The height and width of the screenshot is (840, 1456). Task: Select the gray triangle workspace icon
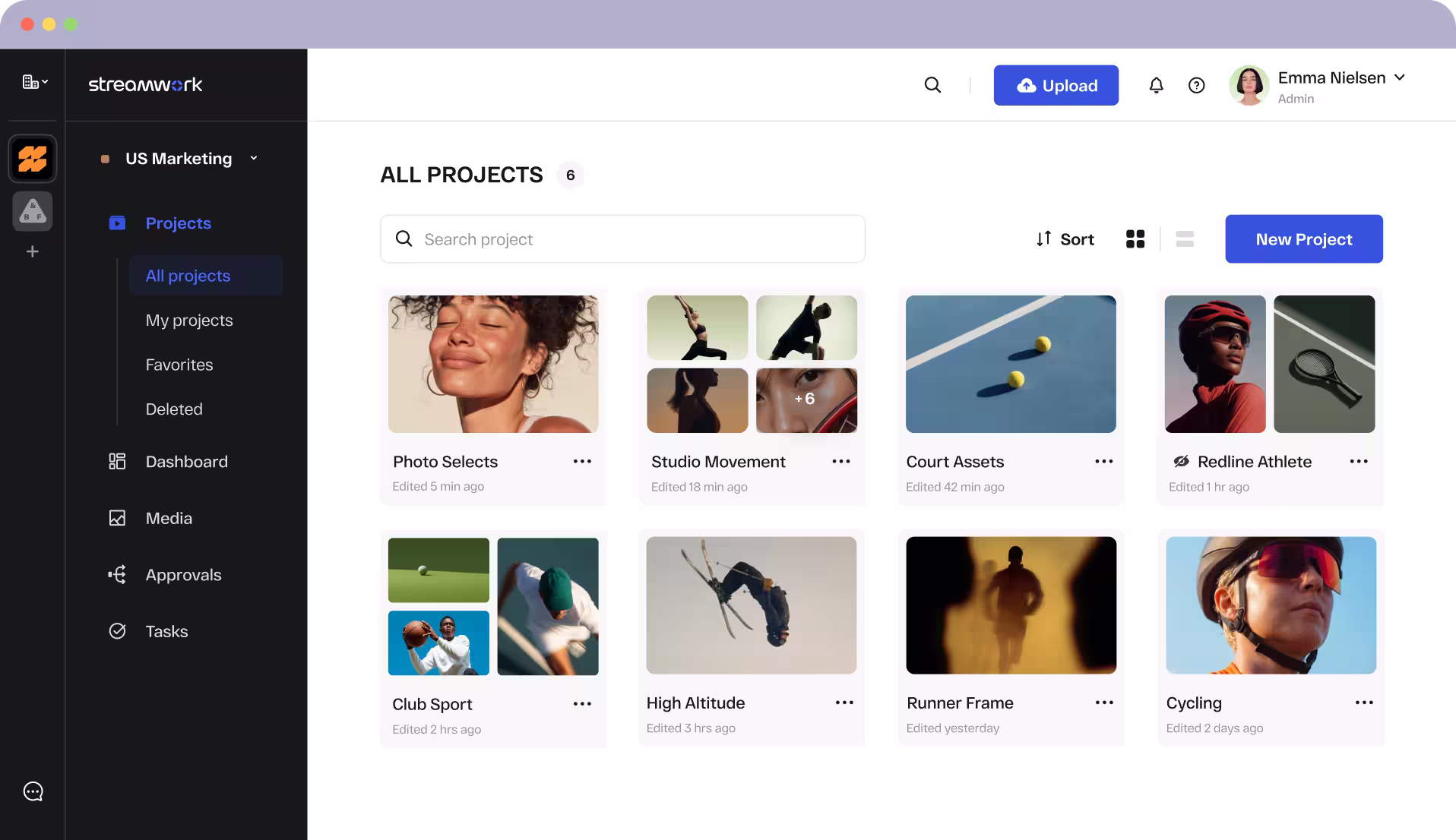pyautogui.click(x=33, y=211)
